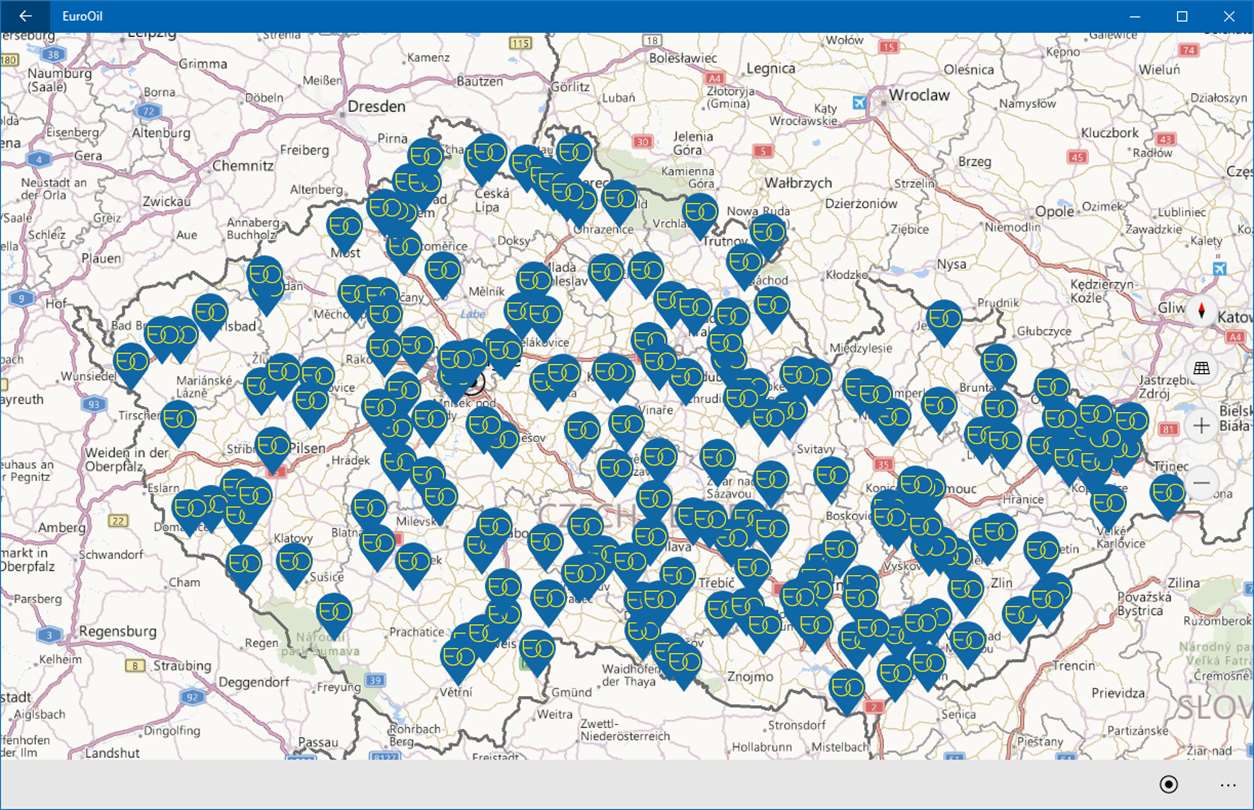This screenshot has width=1254, height=810.
Task: Open the pin just left of Zlín label
Action: (x=966, y=594)
